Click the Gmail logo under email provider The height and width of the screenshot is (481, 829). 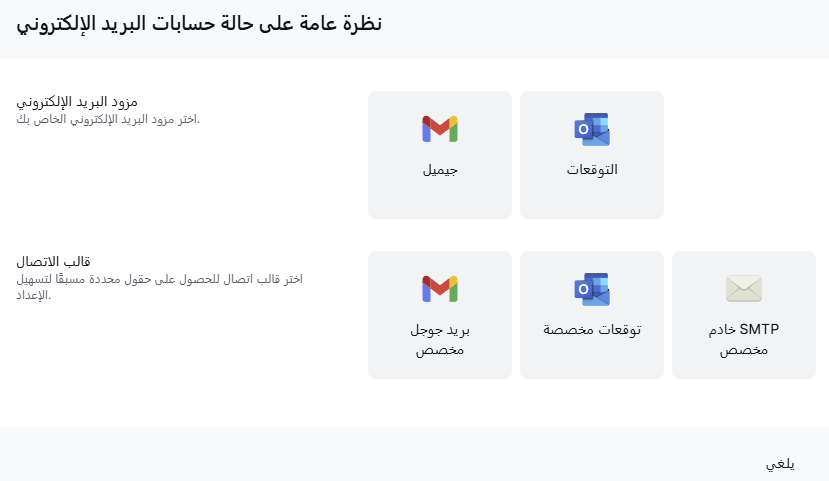coord(440,129)
